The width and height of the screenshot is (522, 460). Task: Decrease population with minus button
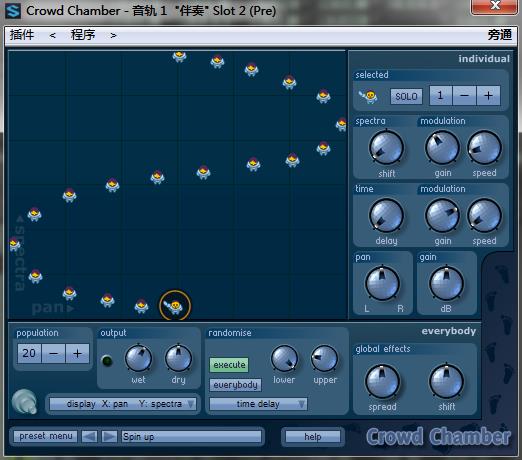click(x=54, y=353)
